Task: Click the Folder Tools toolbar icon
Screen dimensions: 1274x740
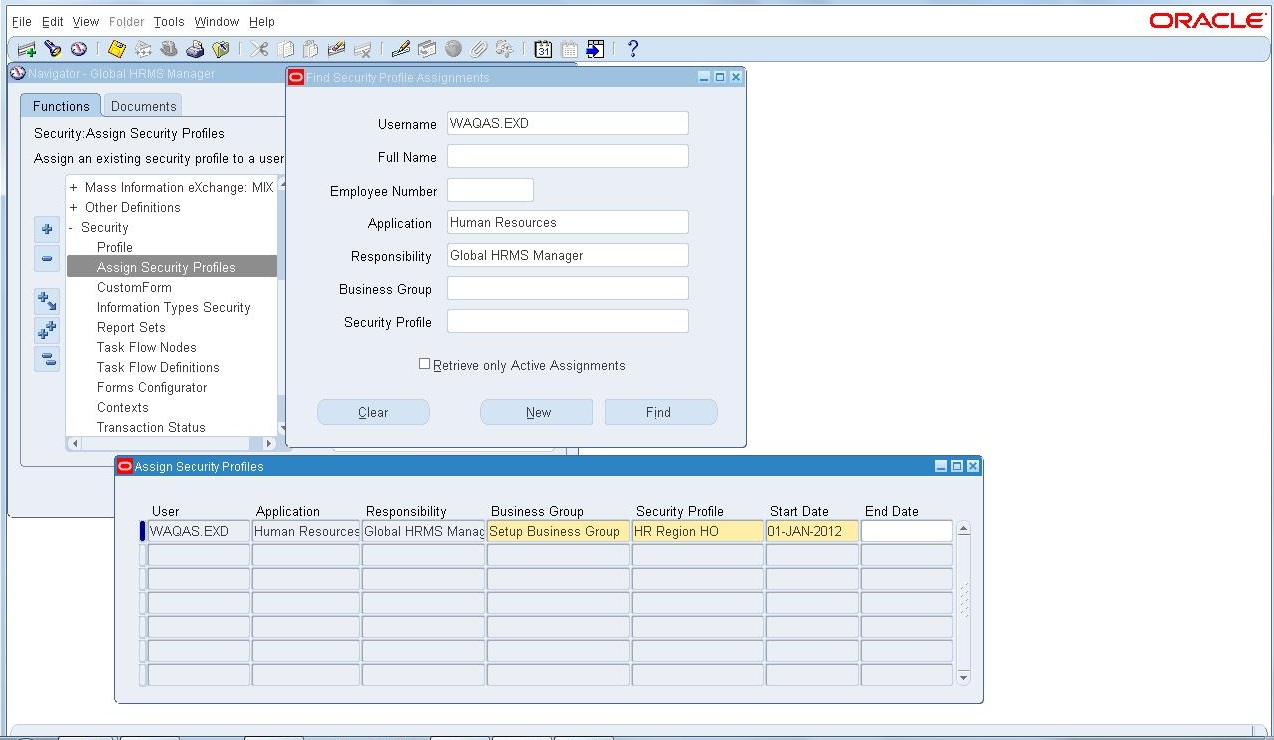Action: tap(504, 49)
